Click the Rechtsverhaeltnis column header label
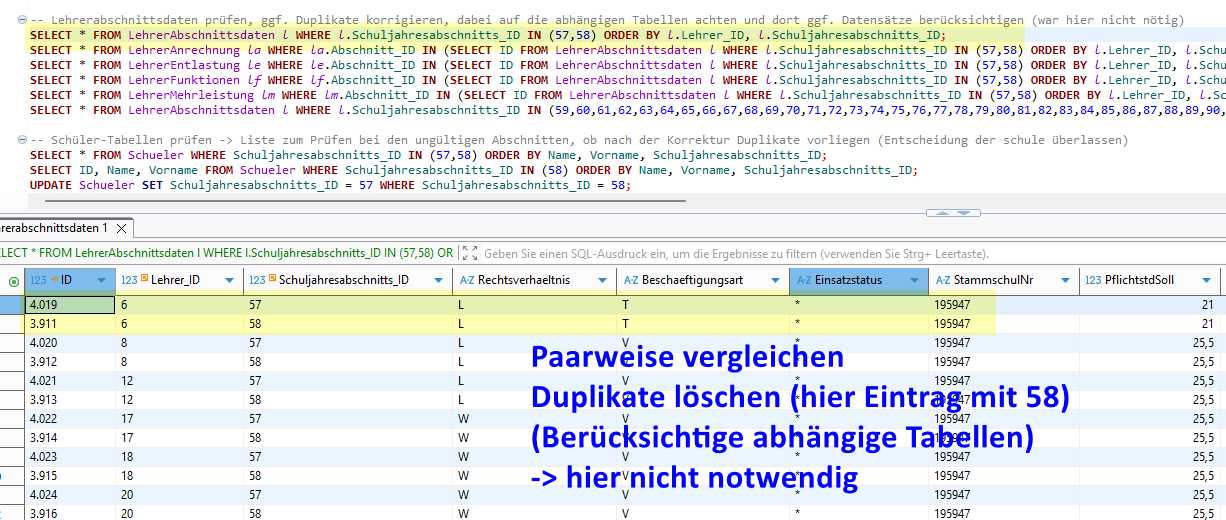1226x520 pixels. (x=524, y=281)
